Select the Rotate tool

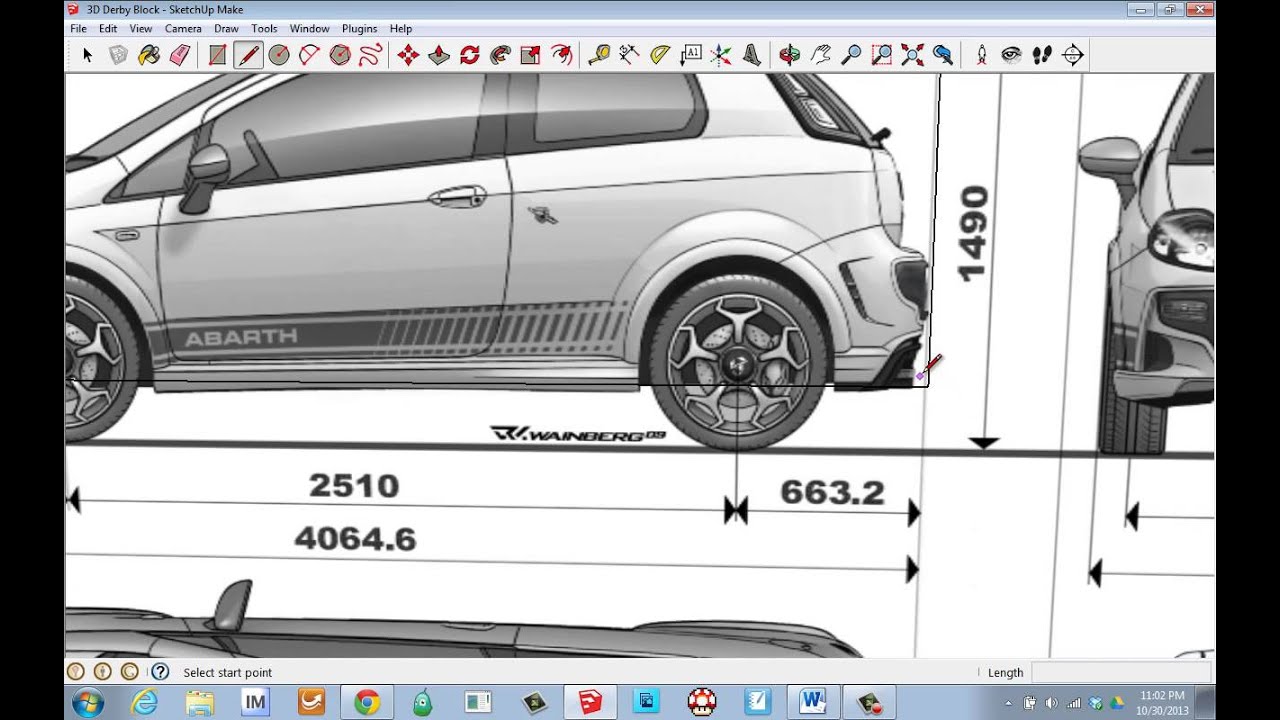469,55
